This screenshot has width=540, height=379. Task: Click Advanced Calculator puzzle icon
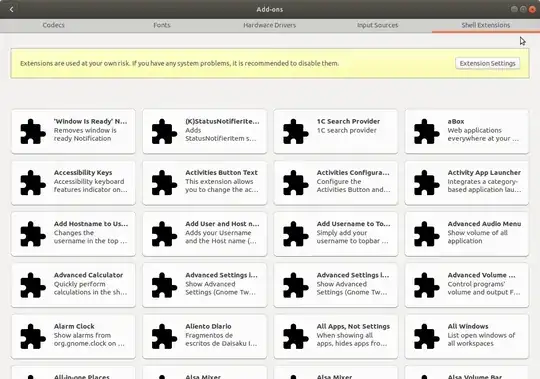(33, 285)
